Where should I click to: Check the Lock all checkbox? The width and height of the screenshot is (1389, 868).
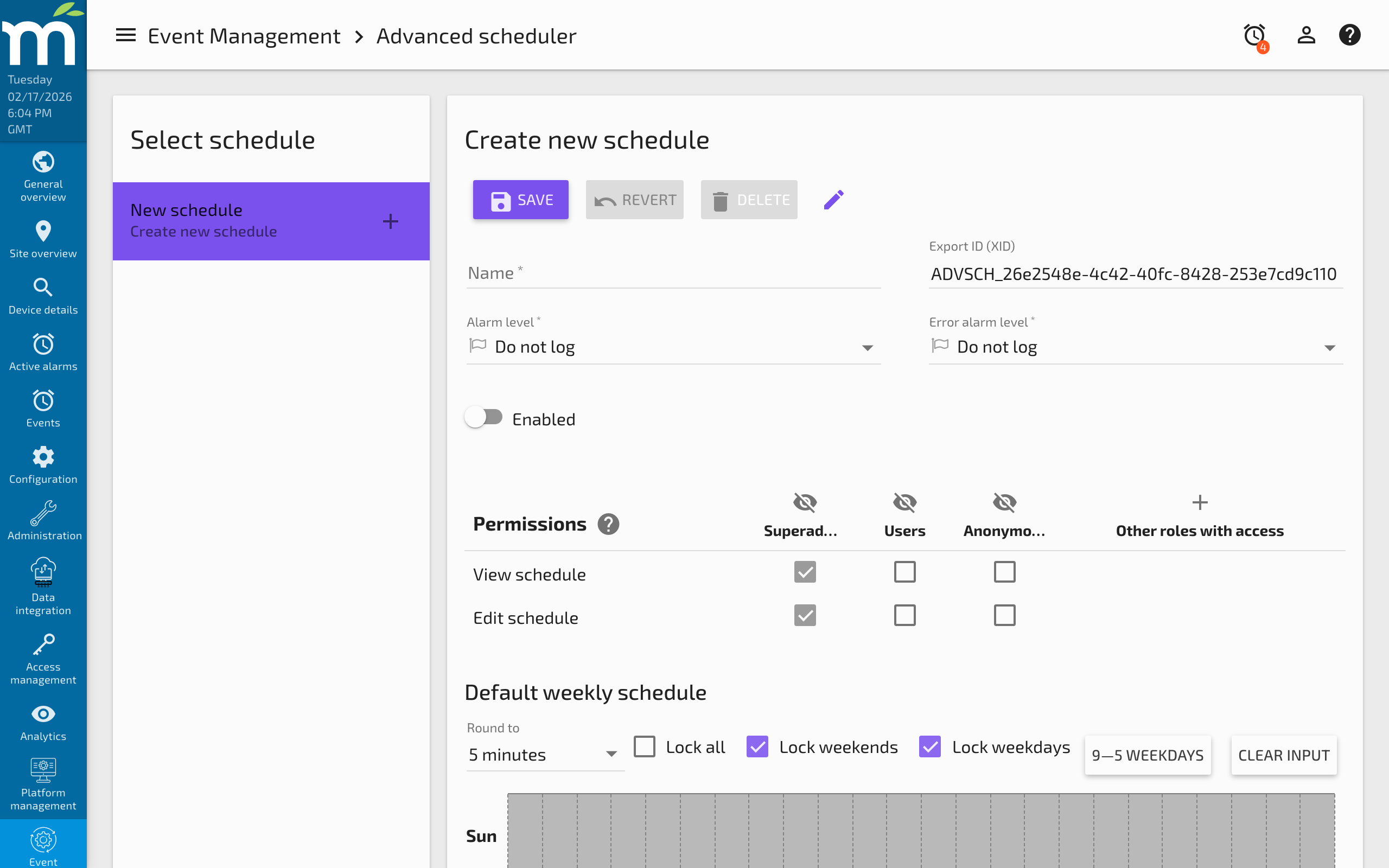click(645, 746)
